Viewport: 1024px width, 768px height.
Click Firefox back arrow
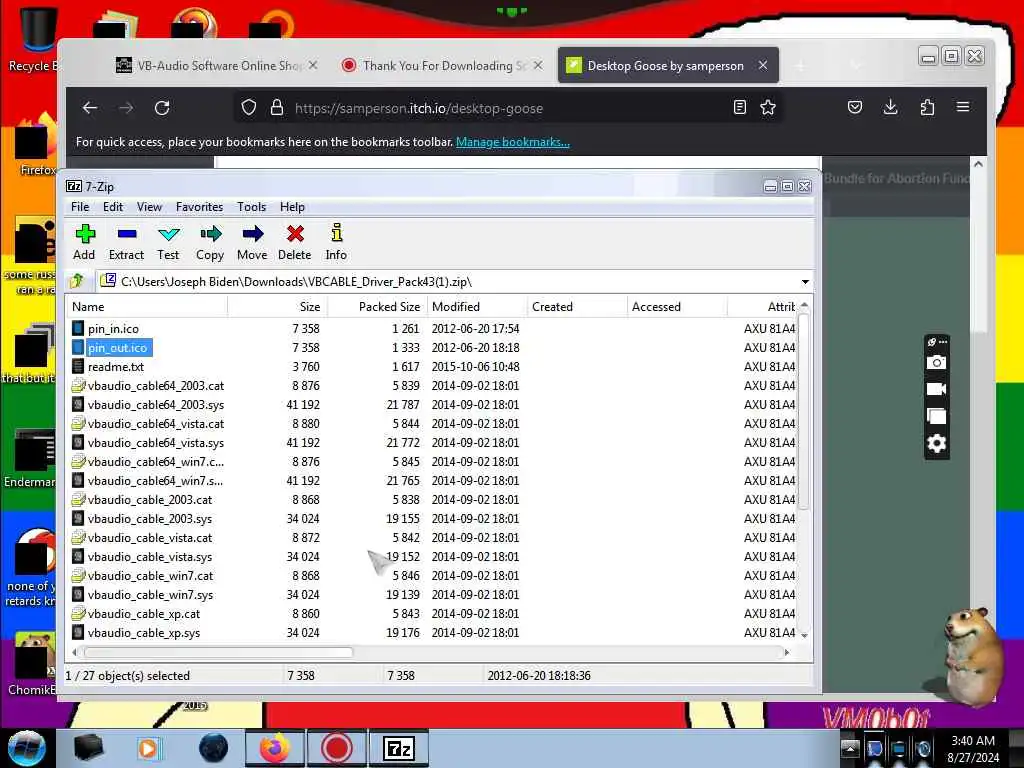(x=90, y=108)
